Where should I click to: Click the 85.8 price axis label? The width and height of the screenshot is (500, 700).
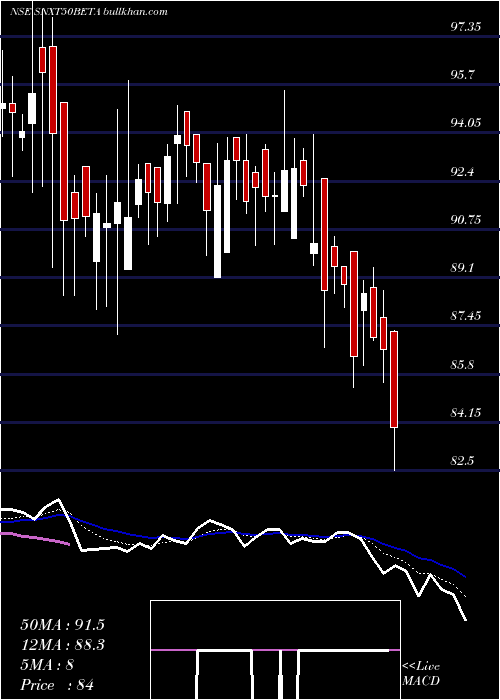tap(463, 365)
